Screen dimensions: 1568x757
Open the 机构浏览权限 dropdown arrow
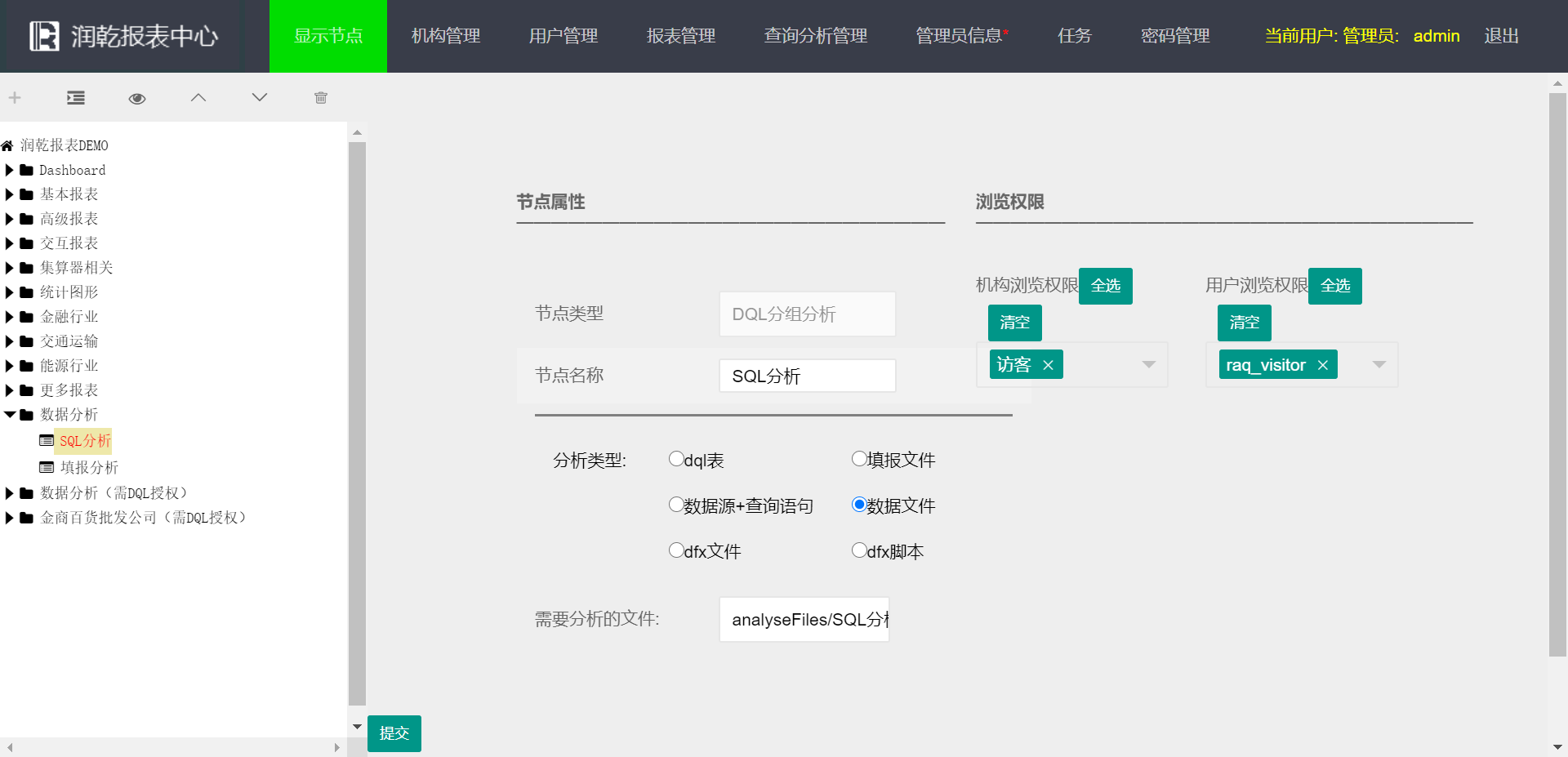pyautogui.click(x=1149, y=364)
